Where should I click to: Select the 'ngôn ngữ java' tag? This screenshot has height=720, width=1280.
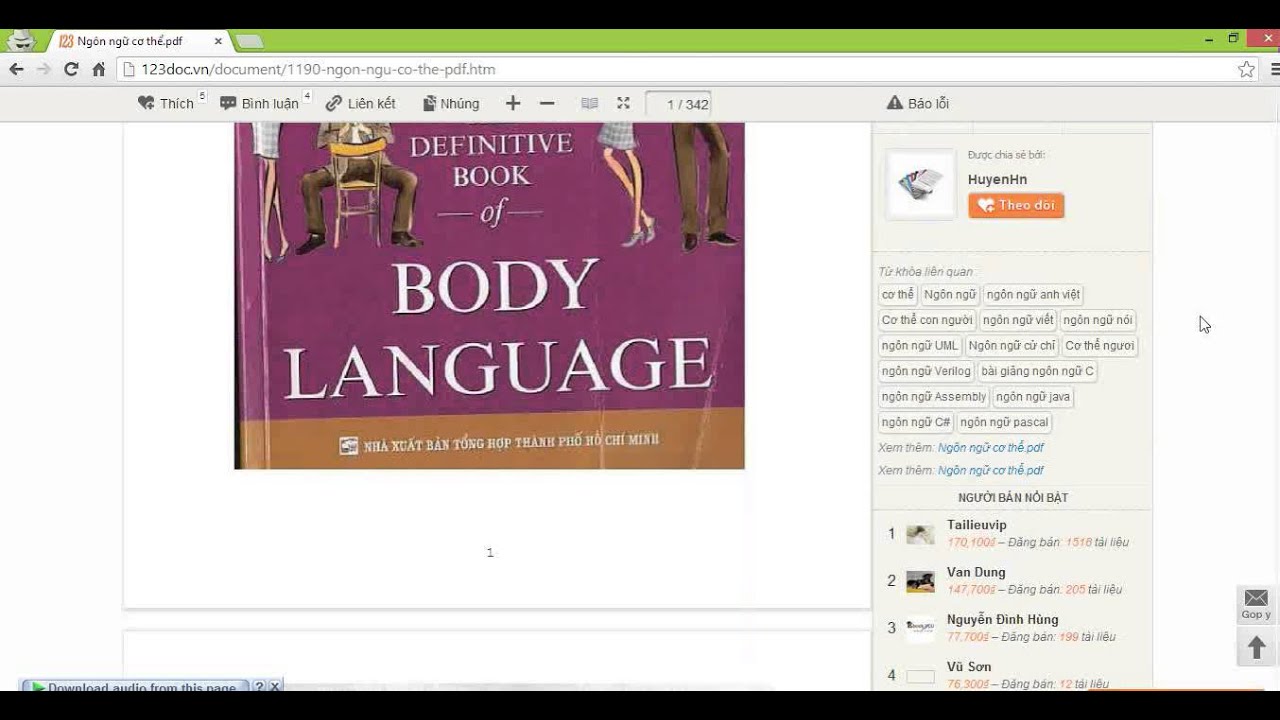click(1033, 397)
